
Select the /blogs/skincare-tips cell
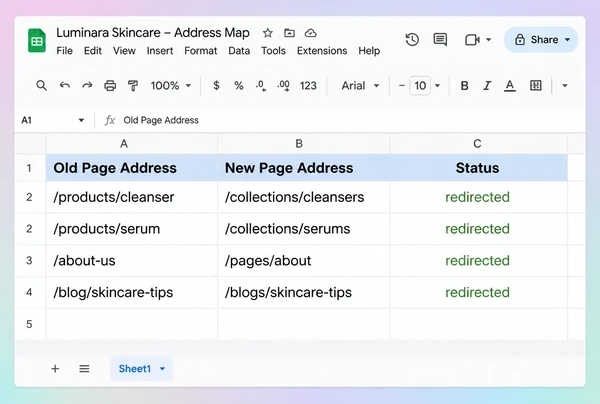304,292
